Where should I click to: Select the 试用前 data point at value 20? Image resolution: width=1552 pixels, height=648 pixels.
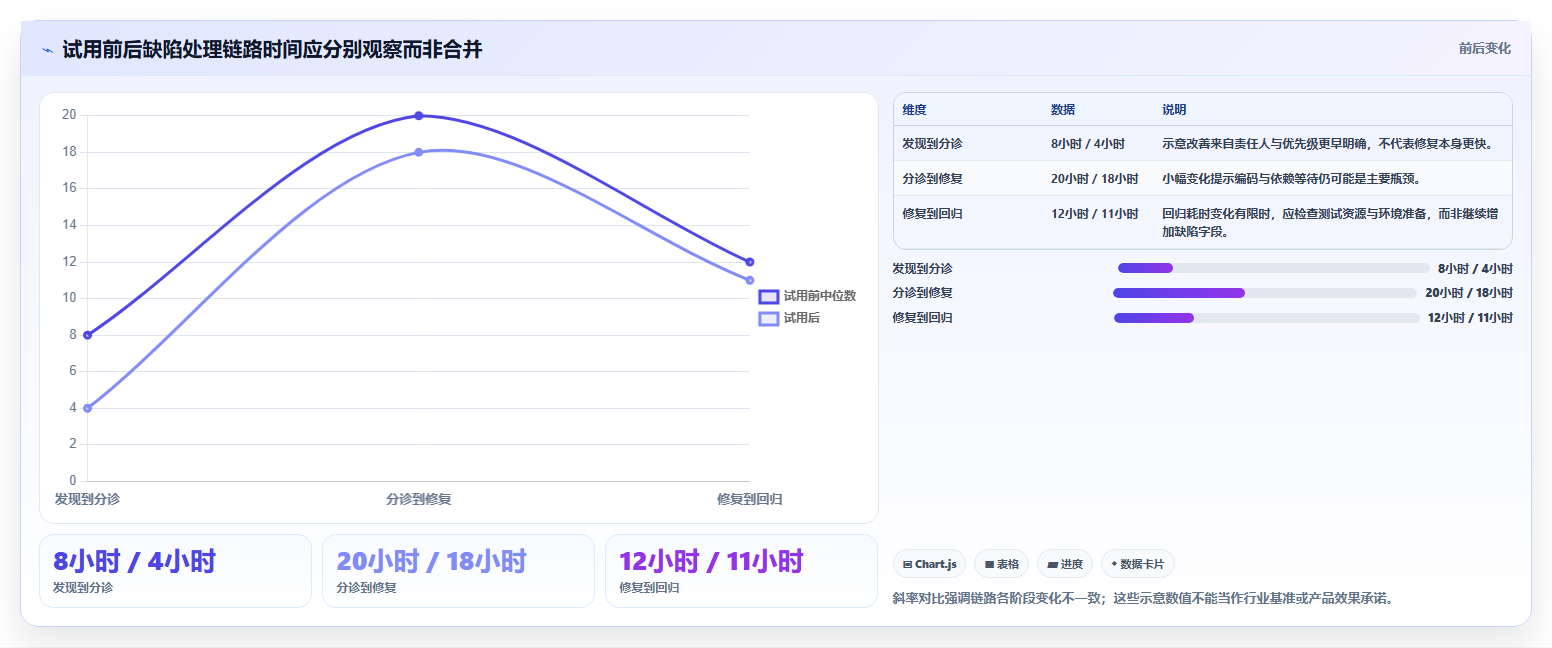pyautogui.click(x=419, y=116)
